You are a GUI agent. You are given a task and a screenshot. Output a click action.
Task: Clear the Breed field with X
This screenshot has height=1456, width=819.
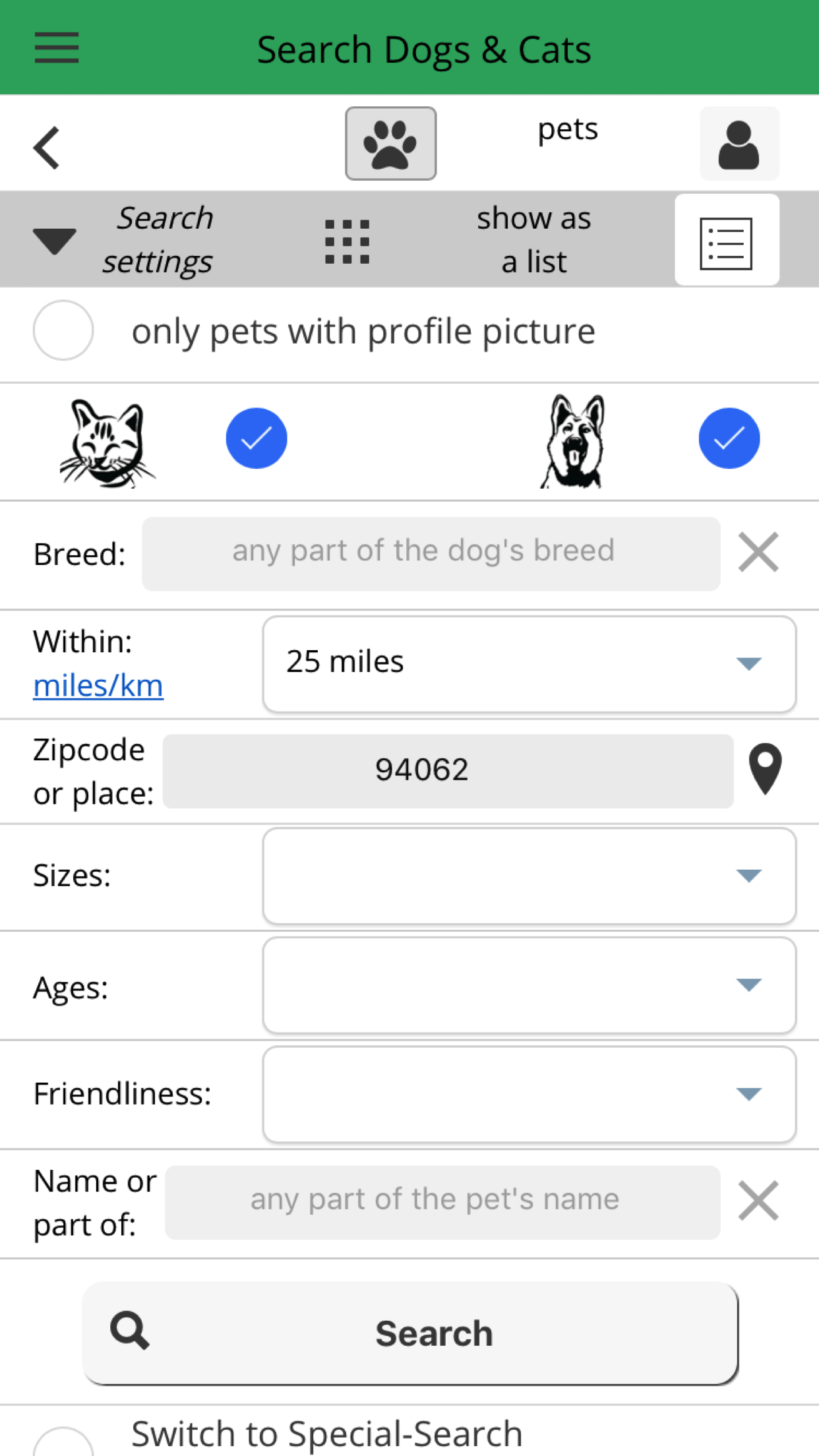[758, 552]
